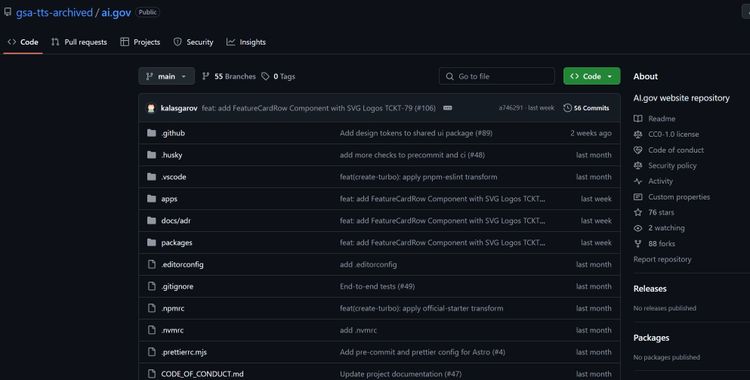Open the .github folder
This screenshot has height=380, width=750.
pyautogui.click(x=173, y=133)
